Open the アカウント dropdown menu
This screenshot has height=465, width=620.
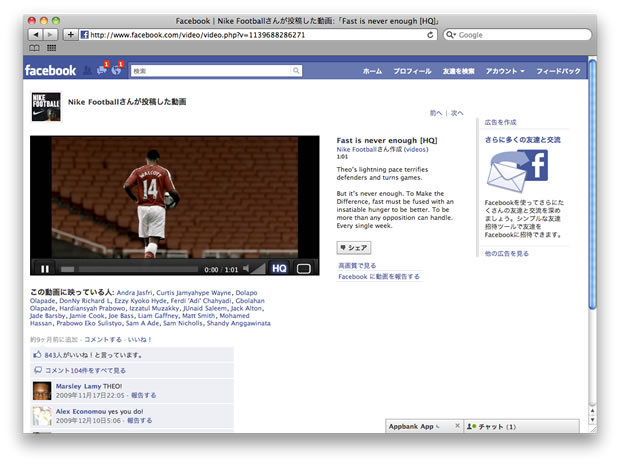tap(505, 71)
